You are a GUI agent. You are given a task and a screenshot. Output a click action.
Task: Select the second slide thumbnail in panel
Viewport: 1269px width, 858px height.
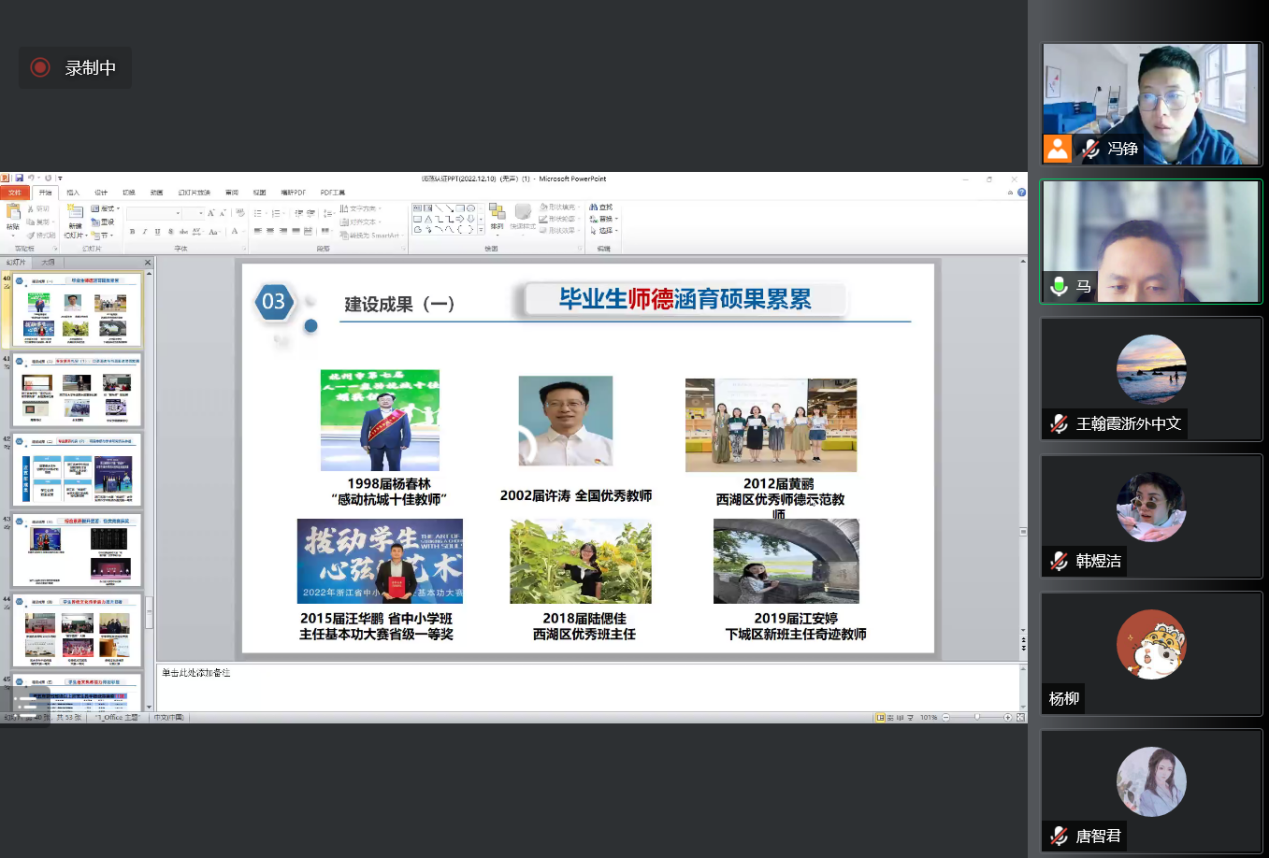click(77, 390)
